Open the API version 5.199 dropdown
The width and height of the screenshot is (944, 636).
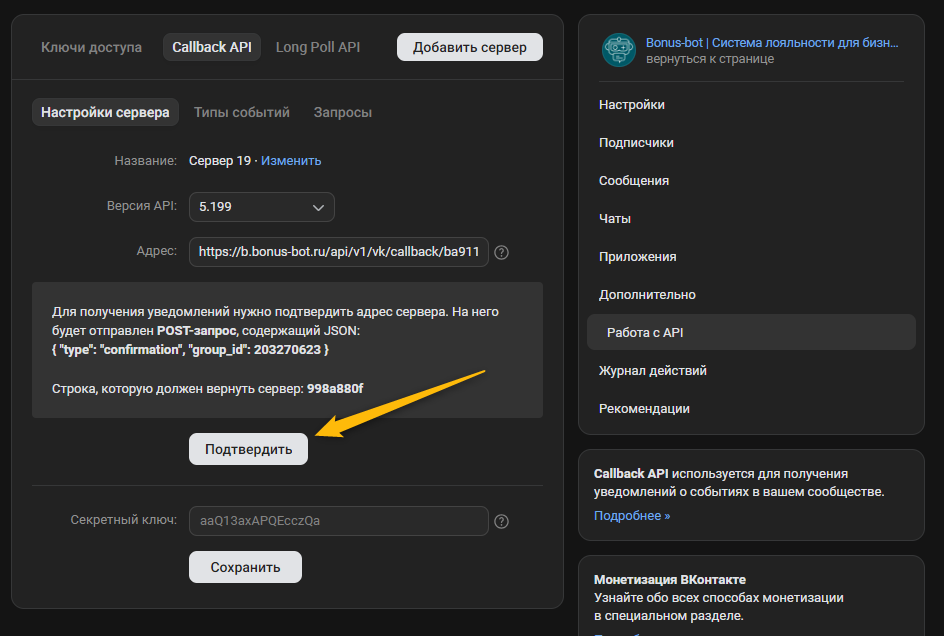point(262,207)
